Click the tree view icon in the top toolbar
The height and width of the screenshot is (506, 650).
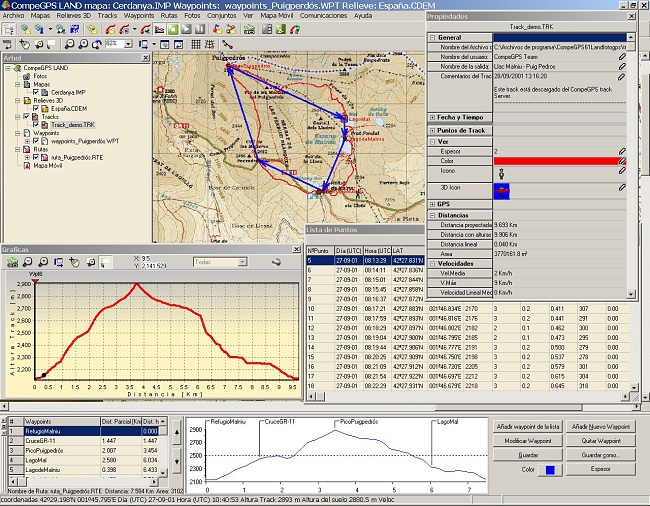(8, 29)
